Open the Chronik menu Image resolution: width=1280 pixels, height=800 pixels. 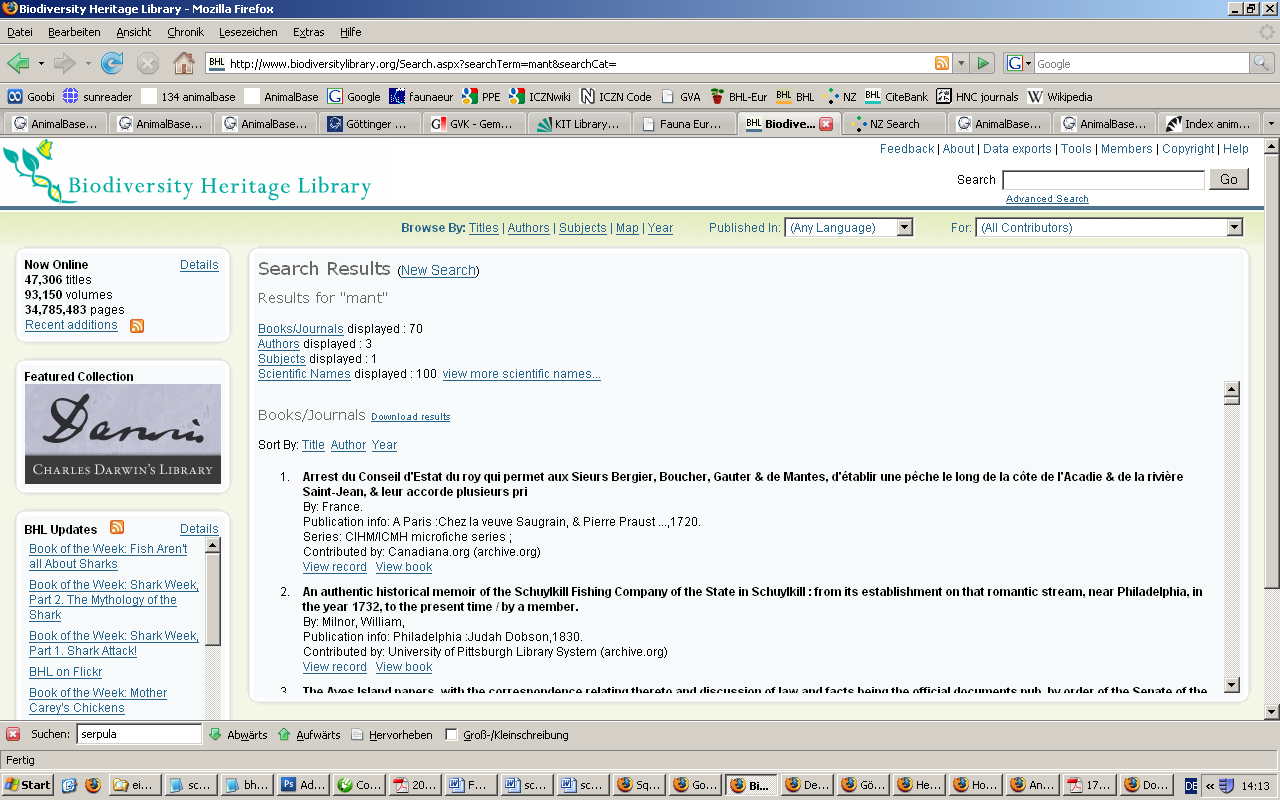click(185, 32)
